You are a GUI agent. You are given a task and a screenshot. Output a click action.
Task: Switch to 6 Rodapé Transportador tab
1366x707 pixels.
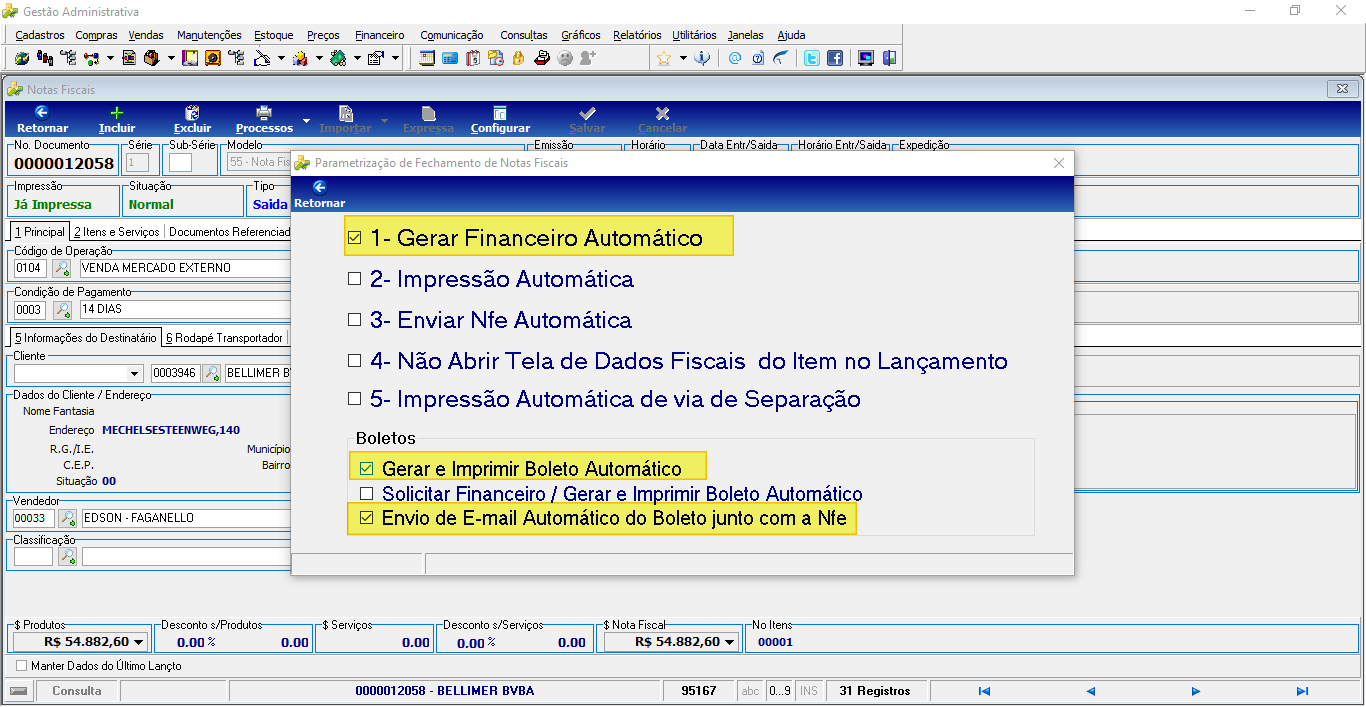[225, 338]
